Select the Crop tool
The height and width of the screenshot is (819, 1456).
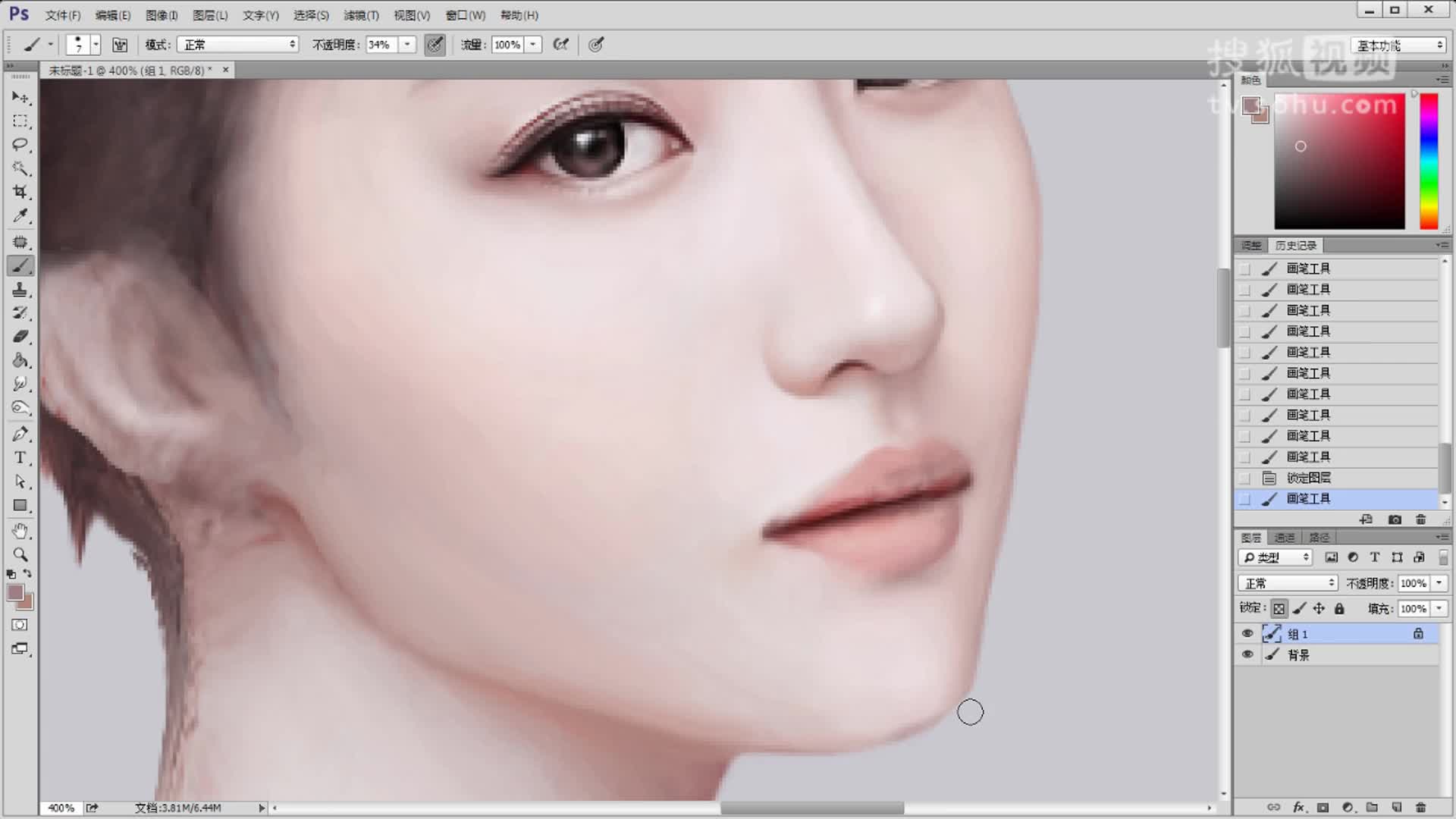[x=20, y=192]
